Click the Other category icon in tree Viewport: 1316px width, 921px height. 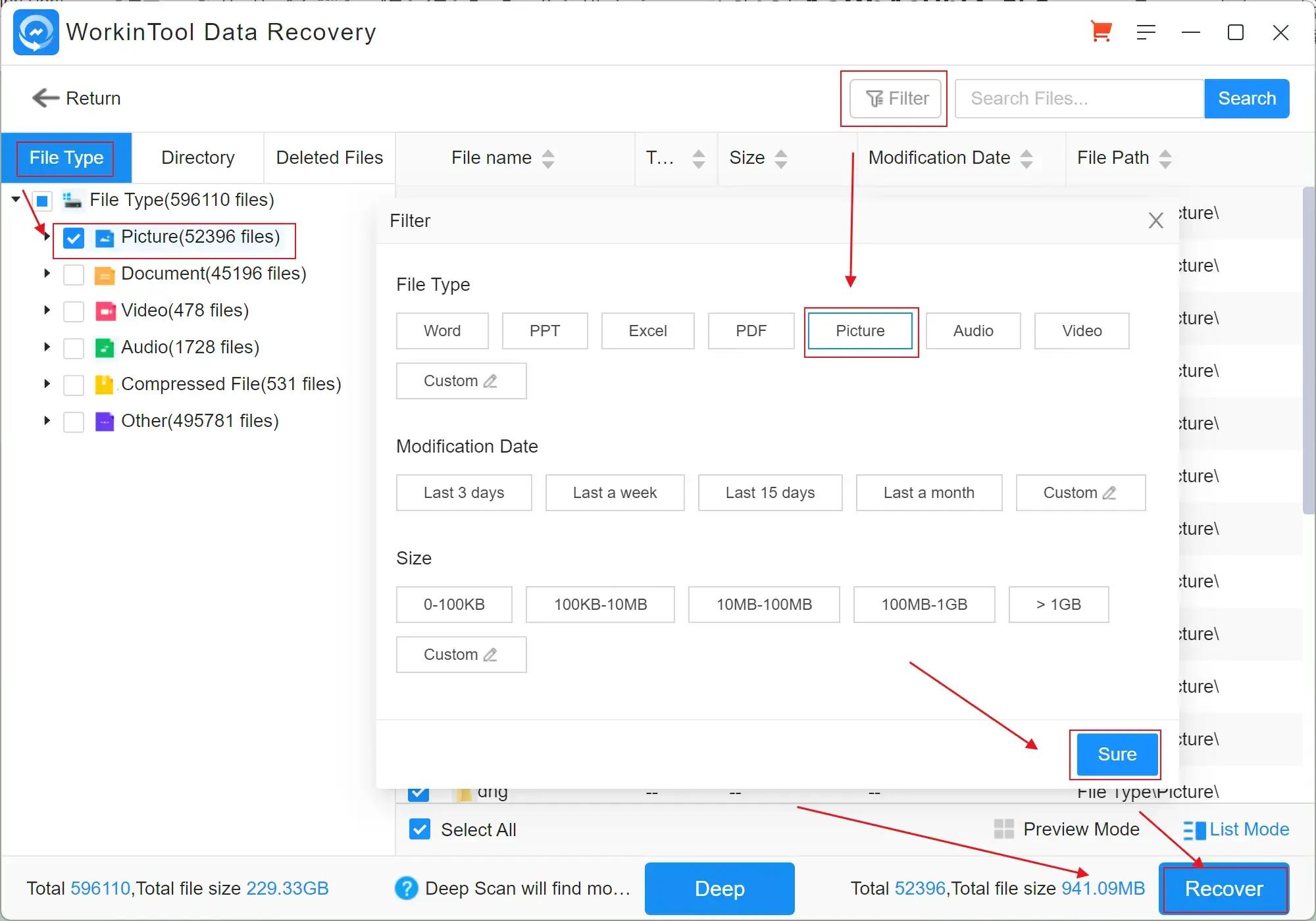point(105,422)
